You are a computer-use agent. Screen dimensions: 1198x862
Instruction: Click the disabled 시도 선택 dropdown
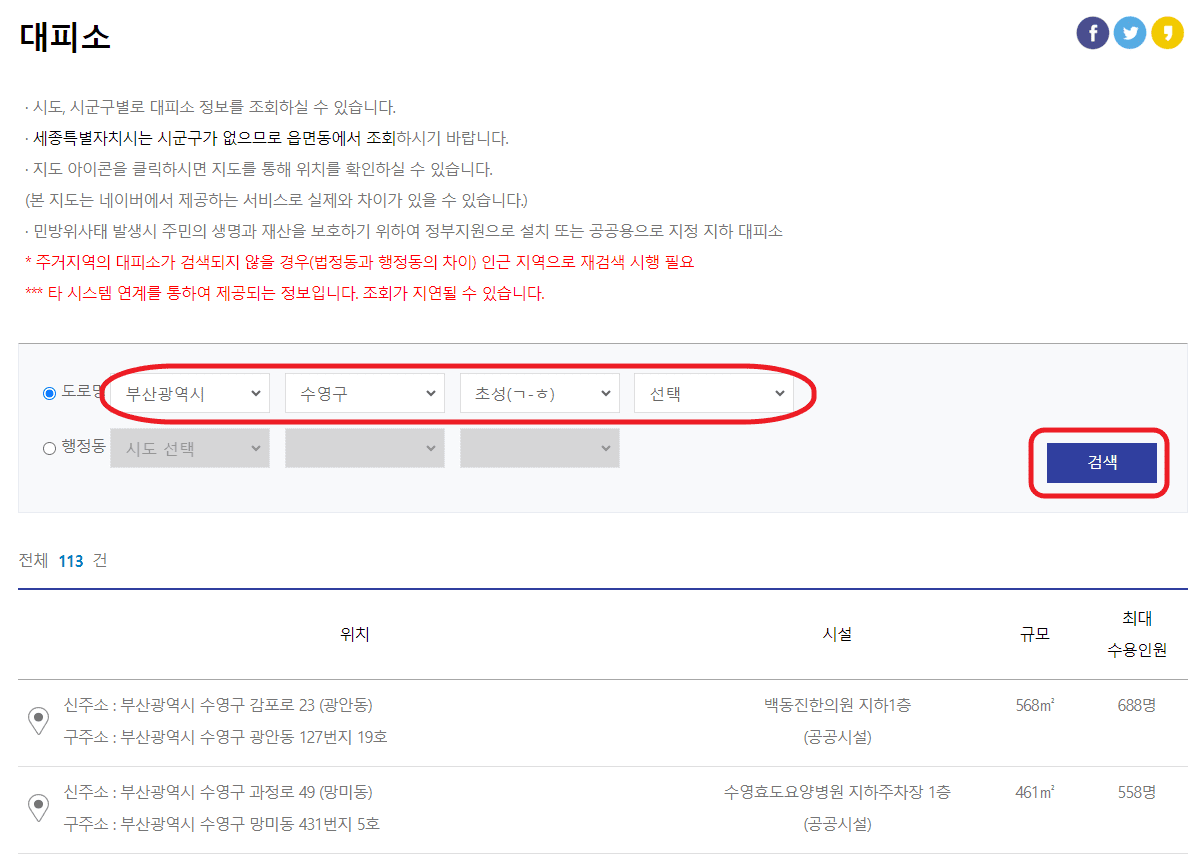pyautogui.click(x=189, y=448)
